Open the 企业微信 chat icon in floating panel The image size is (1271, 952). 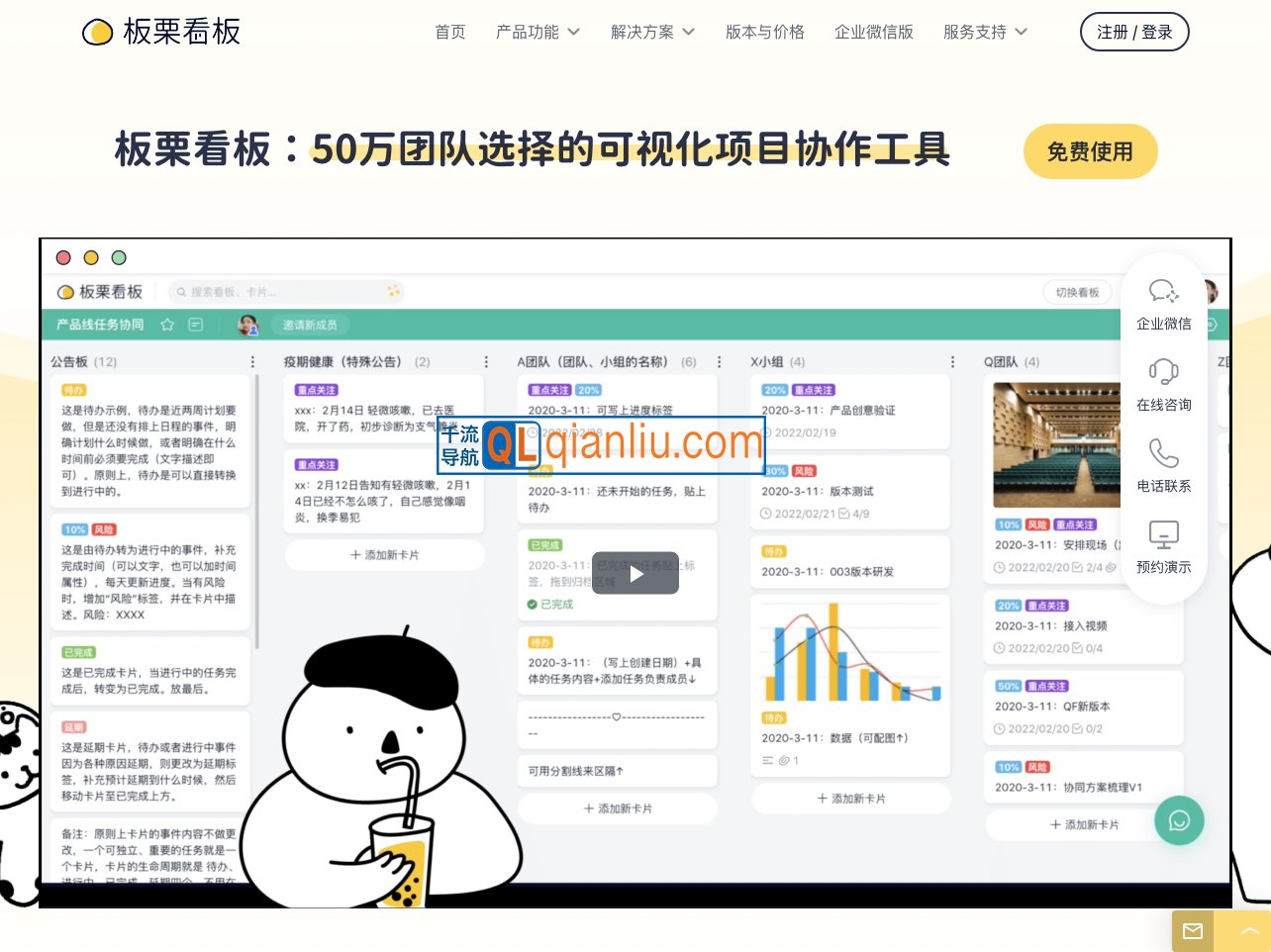click(x=1163, y=292)
